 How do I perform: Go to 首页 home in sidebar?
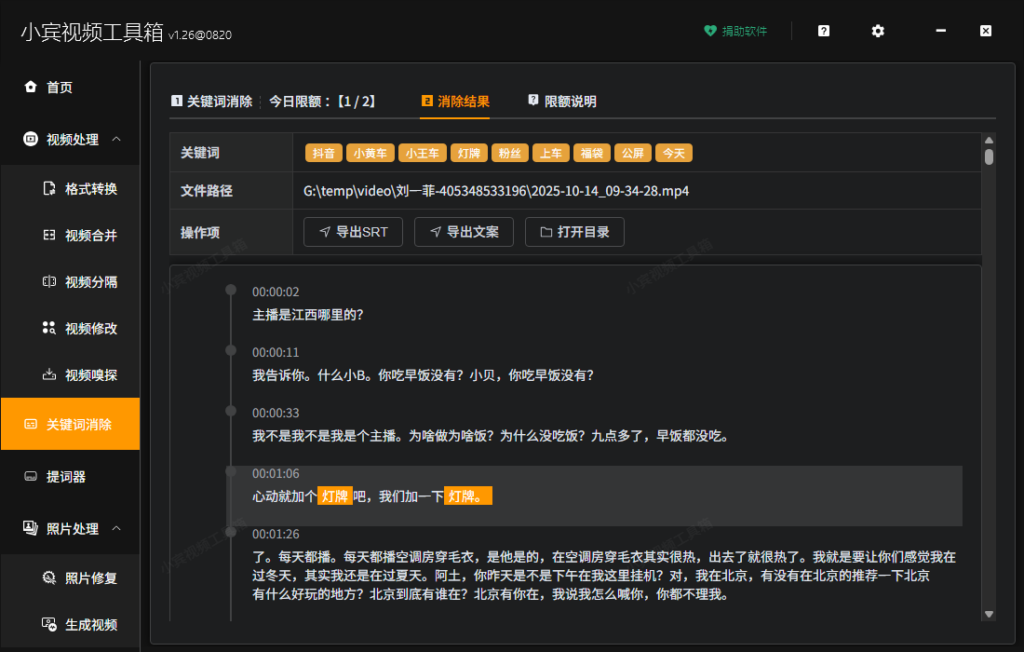click(59, 88)
